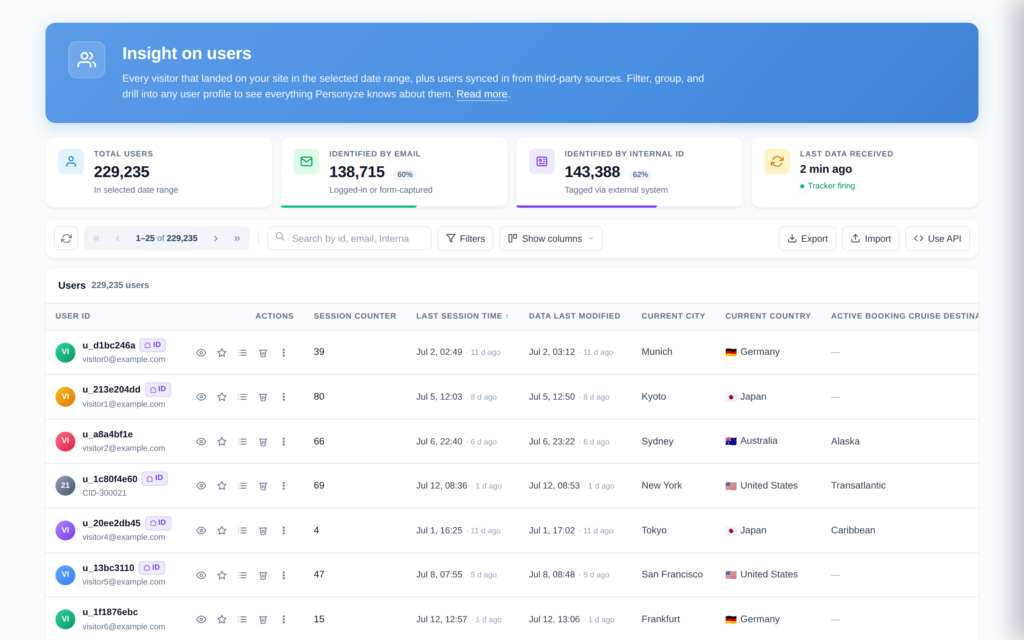The image size is (1024, 640).
Task: Expand the Show columns dropdown
Action: 551,238
